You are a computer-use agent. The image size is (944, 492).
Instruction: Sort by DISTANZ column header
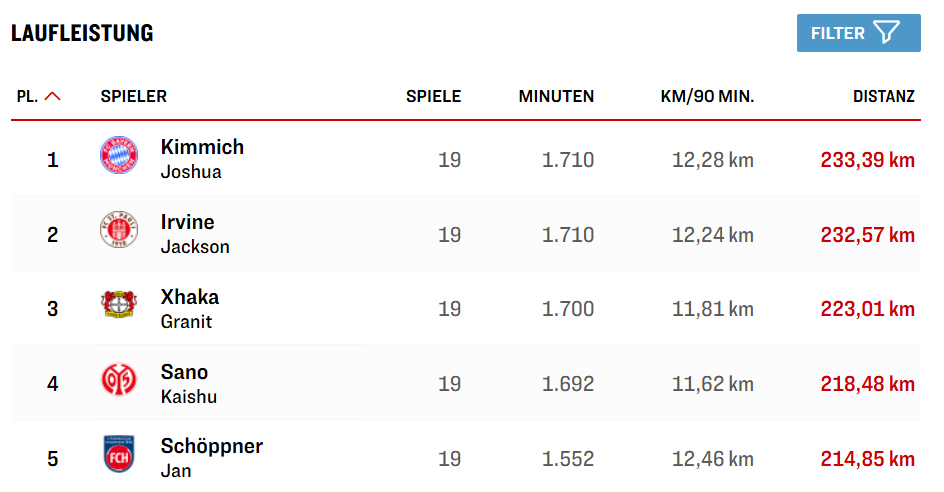(883, 97)
